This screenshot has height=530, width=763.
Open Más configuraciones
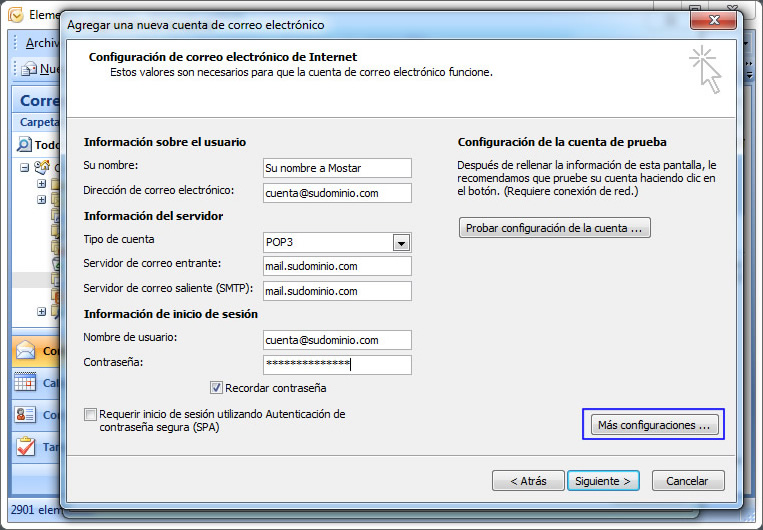[651, 425]
